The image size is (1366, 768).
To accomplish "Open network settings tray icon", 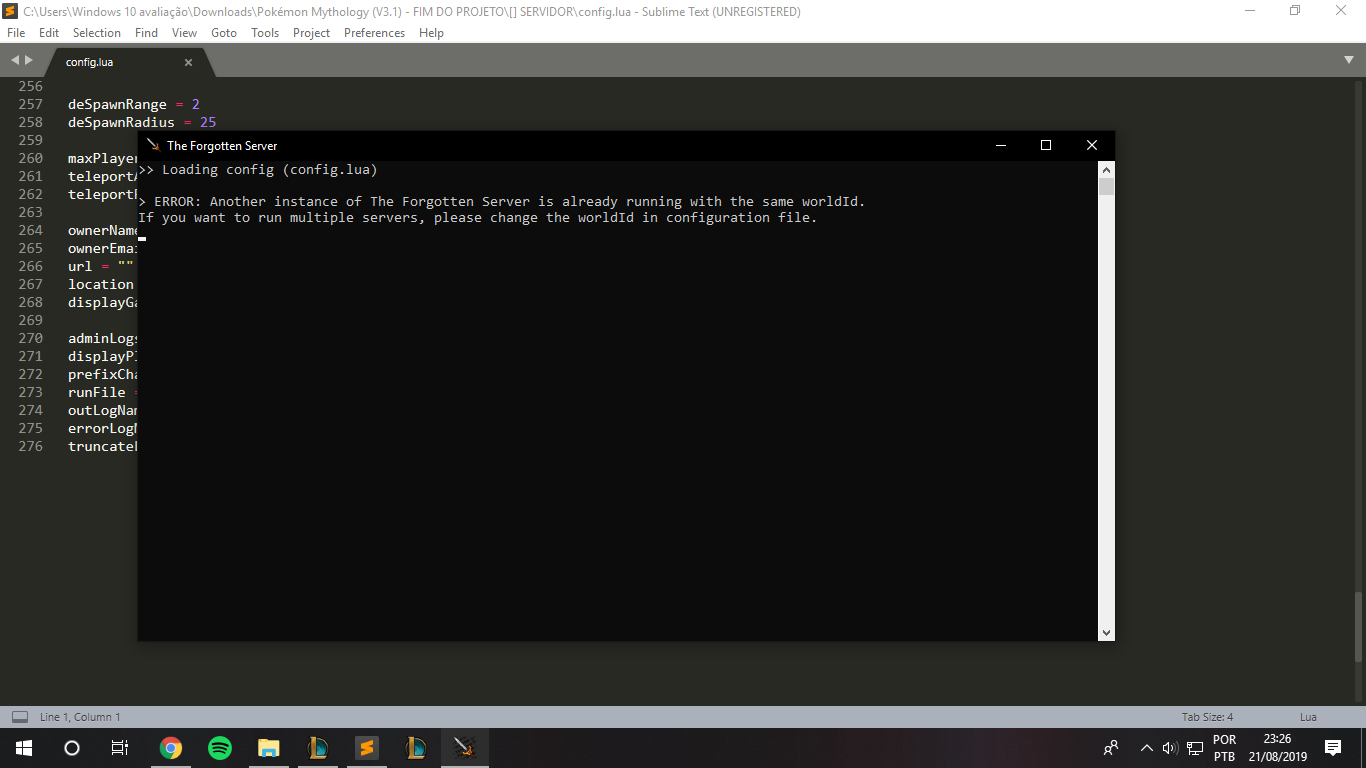I will 1195,748.
